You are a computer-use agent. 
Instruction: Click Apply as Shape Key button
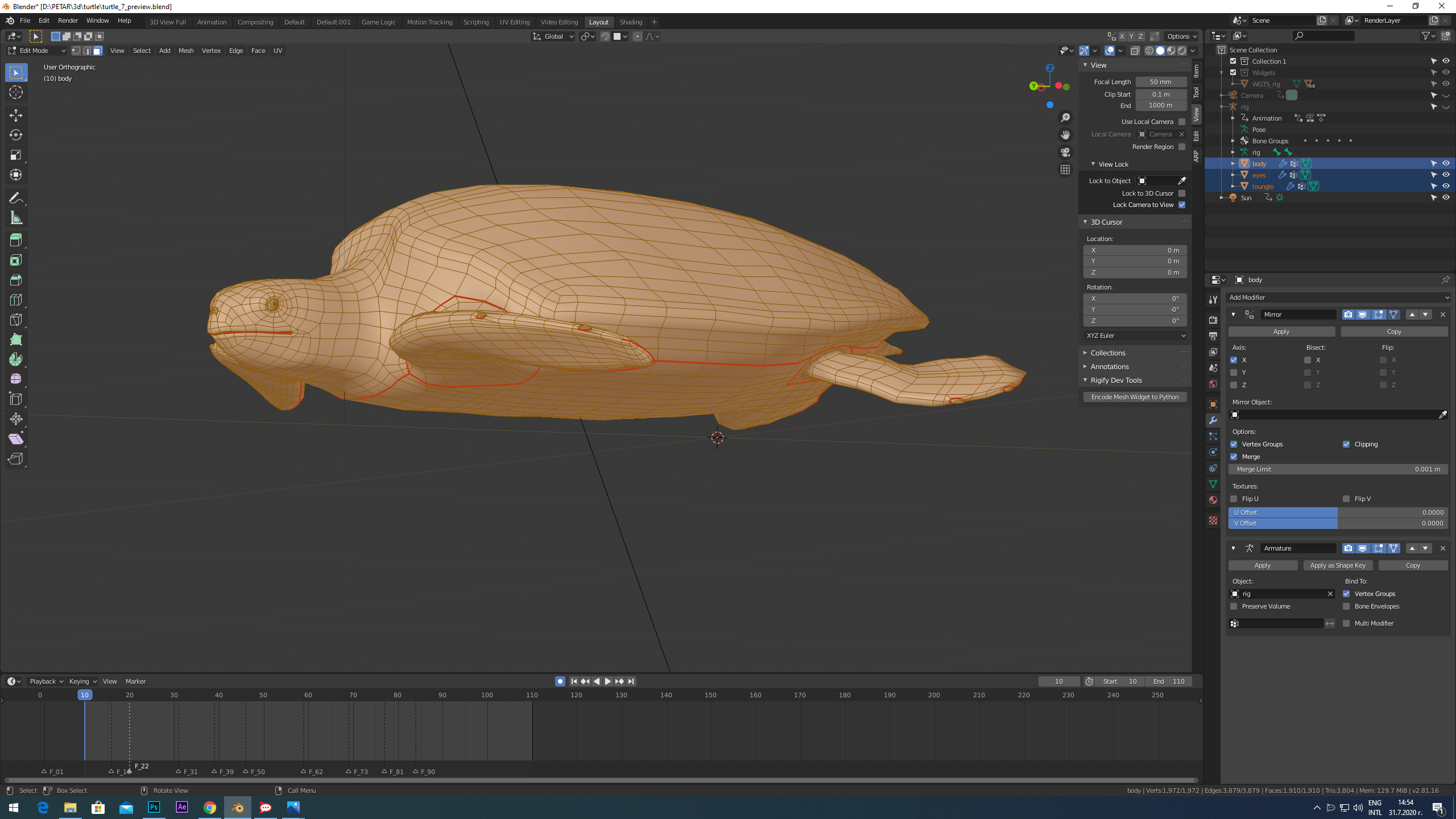pos(1338,565)
